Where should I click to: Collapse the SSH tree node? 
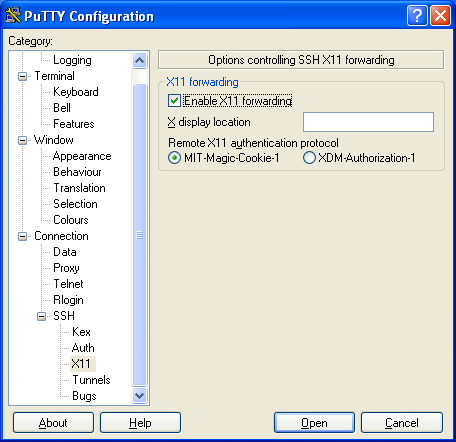(x=41, y=316)
